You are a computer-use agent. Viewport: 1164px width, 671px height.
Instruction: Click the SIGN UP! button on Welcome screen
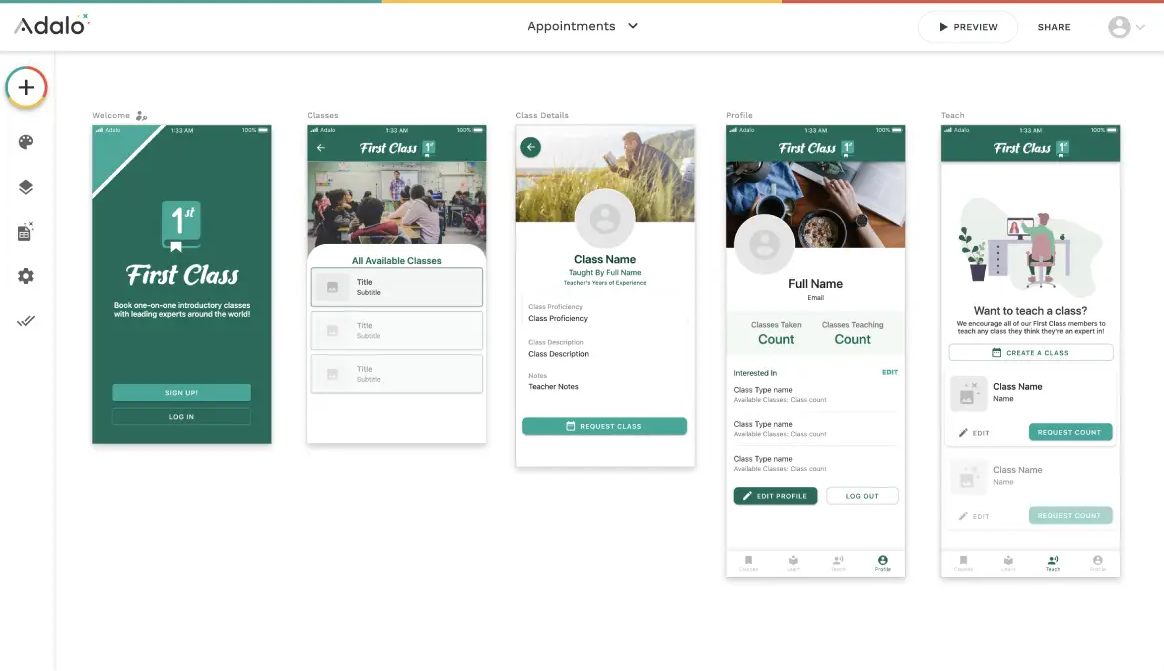[181, 393]
